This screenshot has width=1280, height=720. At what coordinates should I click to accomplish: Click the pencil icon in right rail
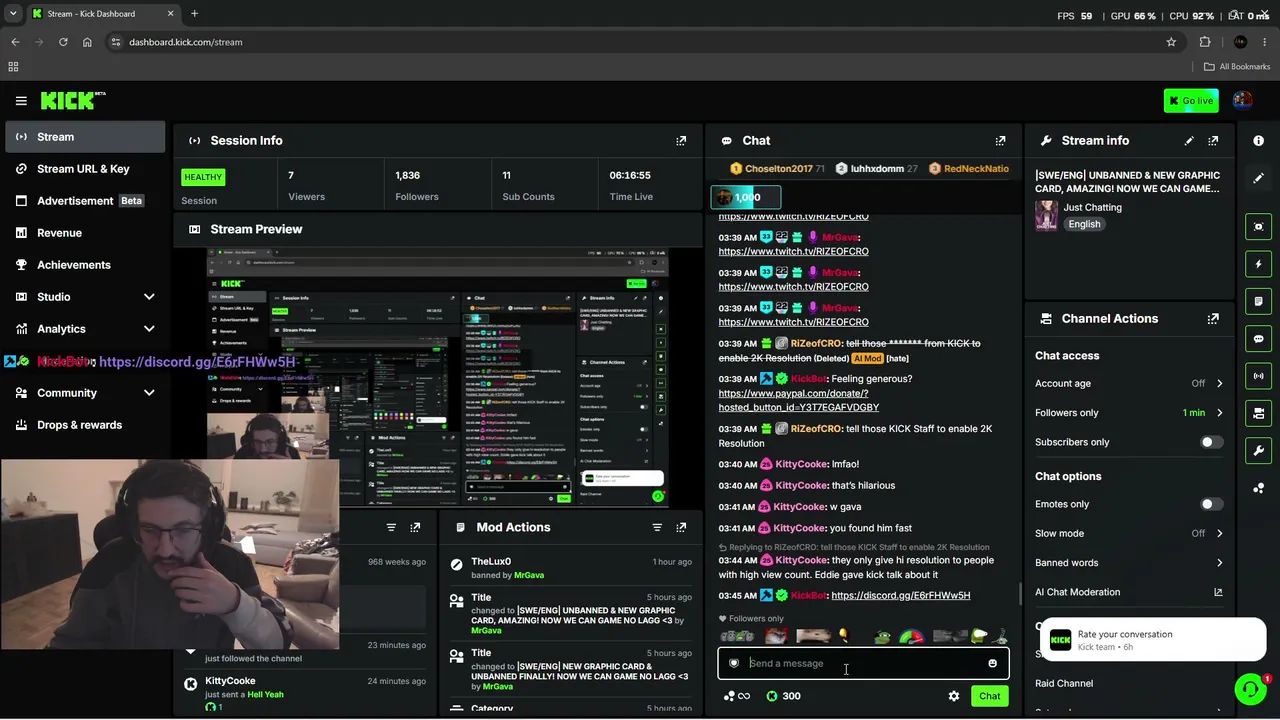[x=1259, y=178]
